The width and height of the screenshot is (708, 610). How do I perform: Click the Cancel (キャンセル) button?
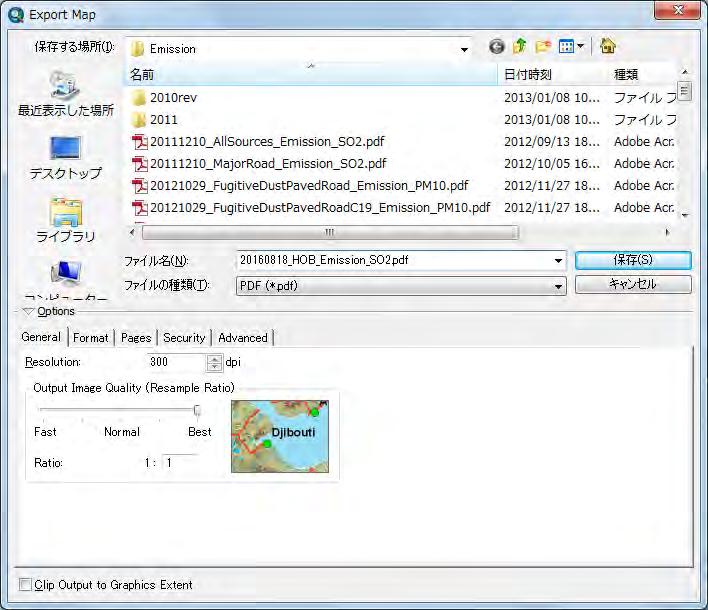(633, 284)
